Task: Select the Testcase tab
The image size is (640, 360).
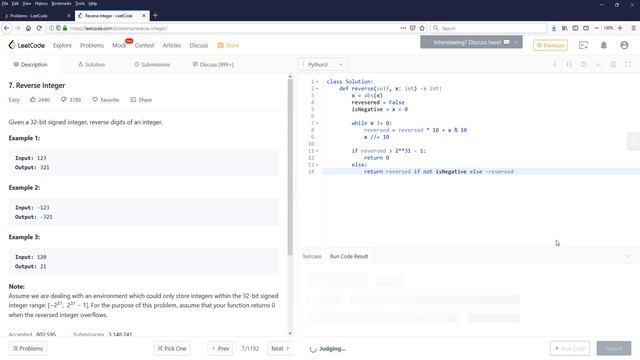Action: tap(312, 256)
